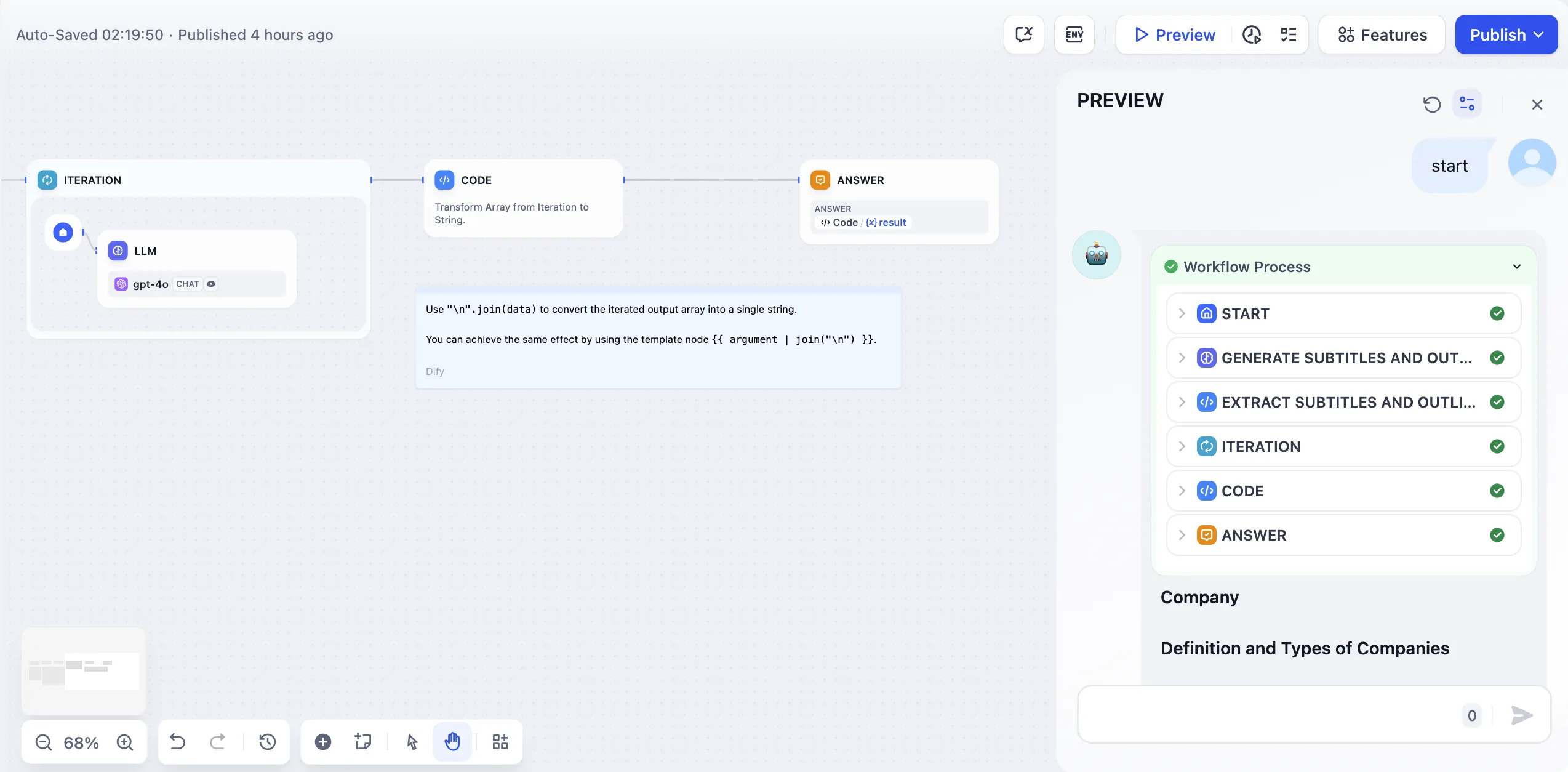
Task: Expand the ANSWER step in process list
Action: [1182, 535]
